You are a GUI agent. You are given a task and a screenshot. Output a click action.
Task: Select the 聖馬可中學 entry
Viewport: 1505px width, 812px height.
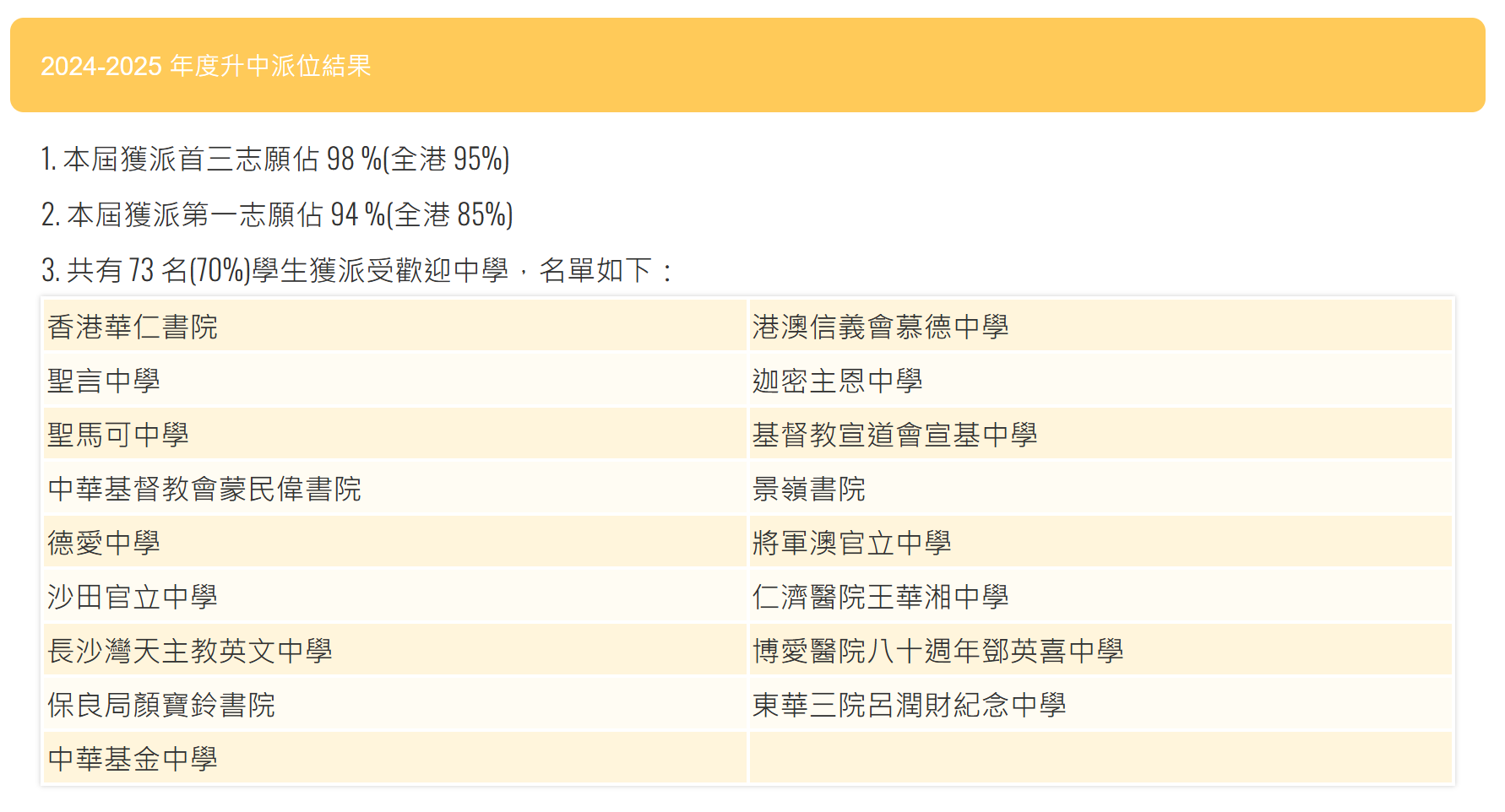point(118,435)
